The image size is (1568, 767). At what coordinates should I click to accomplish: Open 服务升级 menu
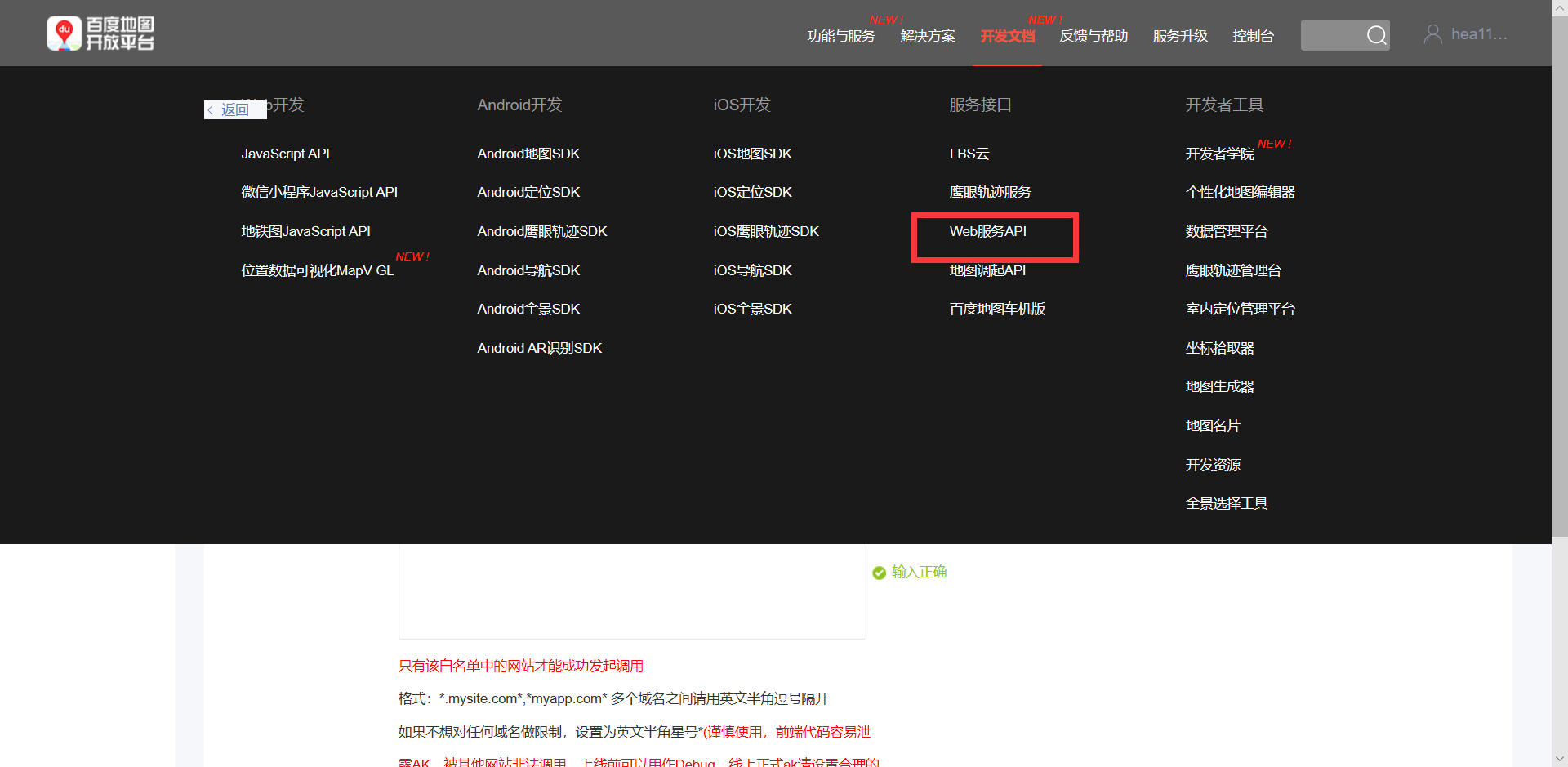[1180, 36]
